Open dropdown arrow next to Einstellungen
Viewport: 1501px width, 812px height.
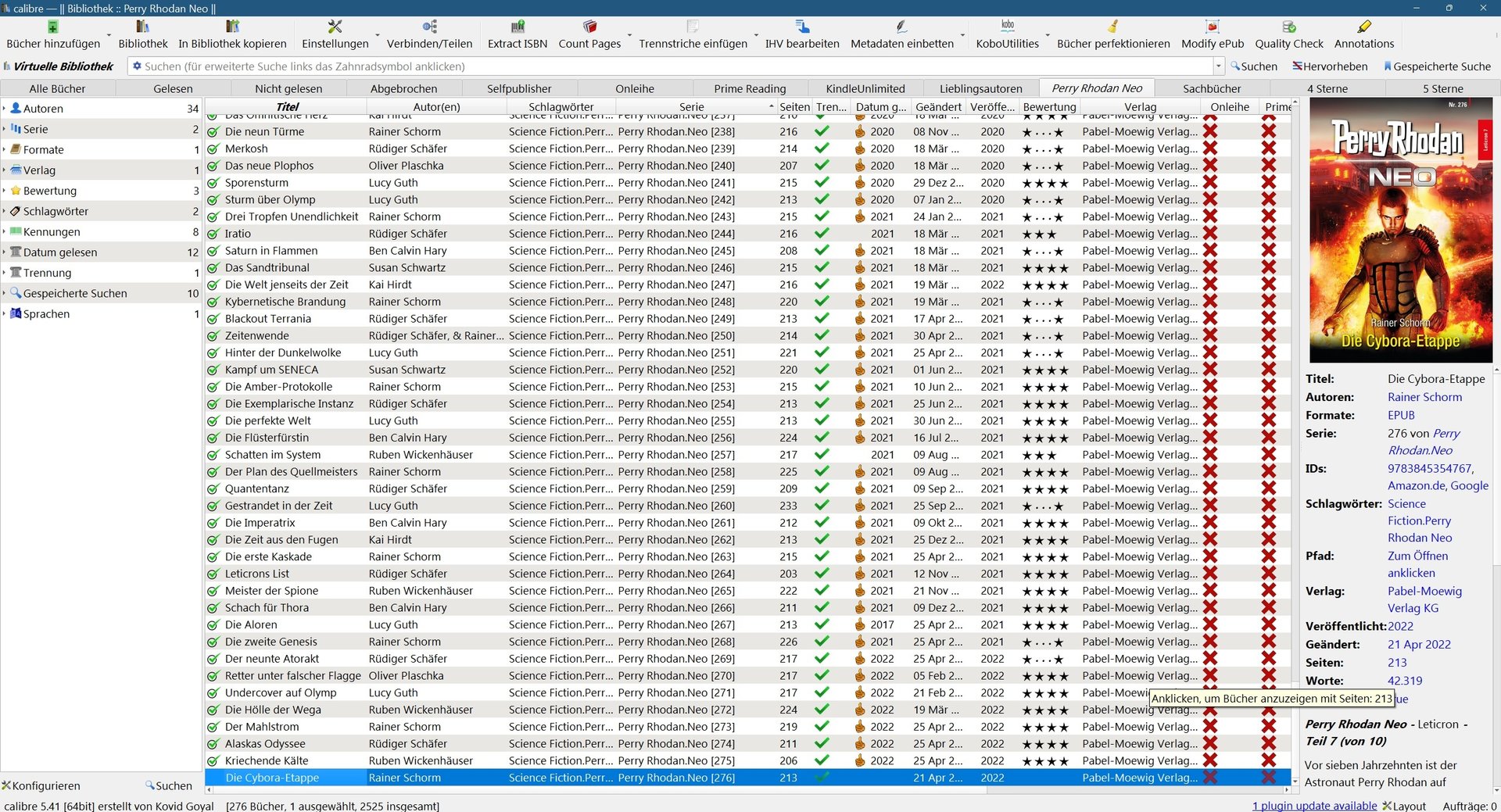pyautogui.click(x=377, y=35)
